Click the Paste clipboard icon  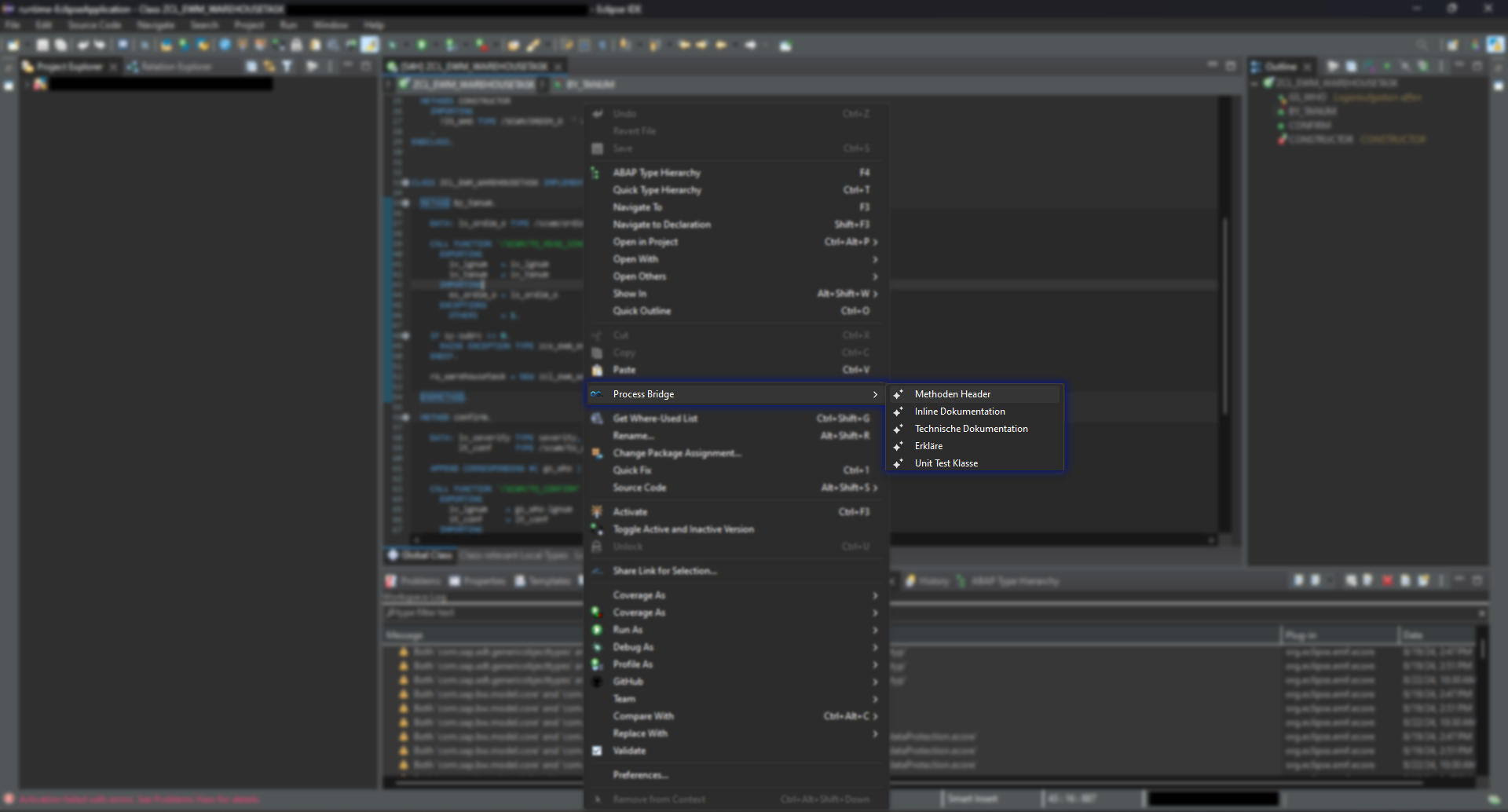[x=598, y=369]
